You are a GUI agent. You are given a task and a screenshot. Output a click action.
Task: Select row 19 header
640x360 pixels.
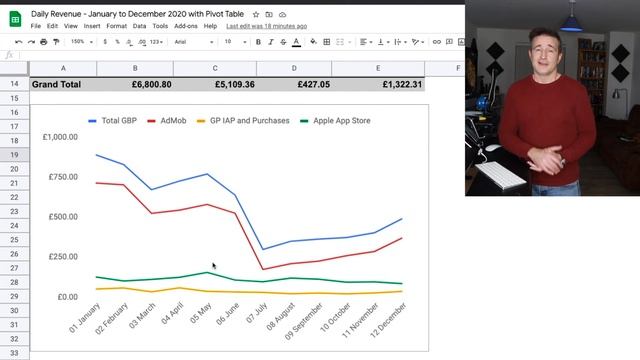[14, 155]
